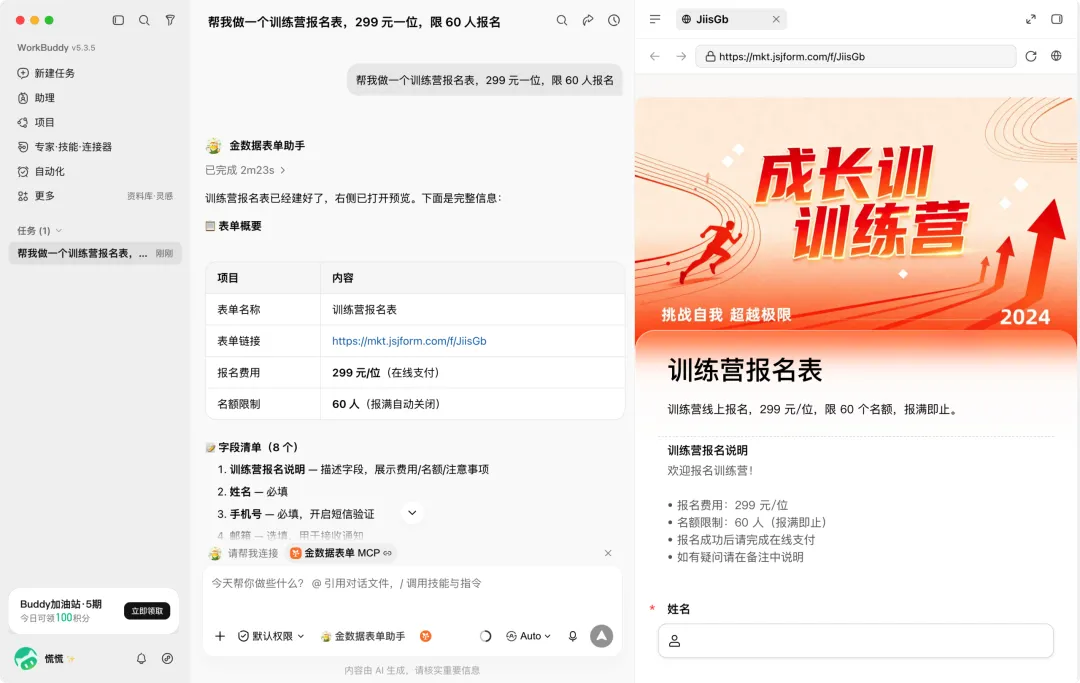Viewport: 1080px width, 683px height.
Task: Click the scroll-down chevron button in chat
Action: (412, 513)
